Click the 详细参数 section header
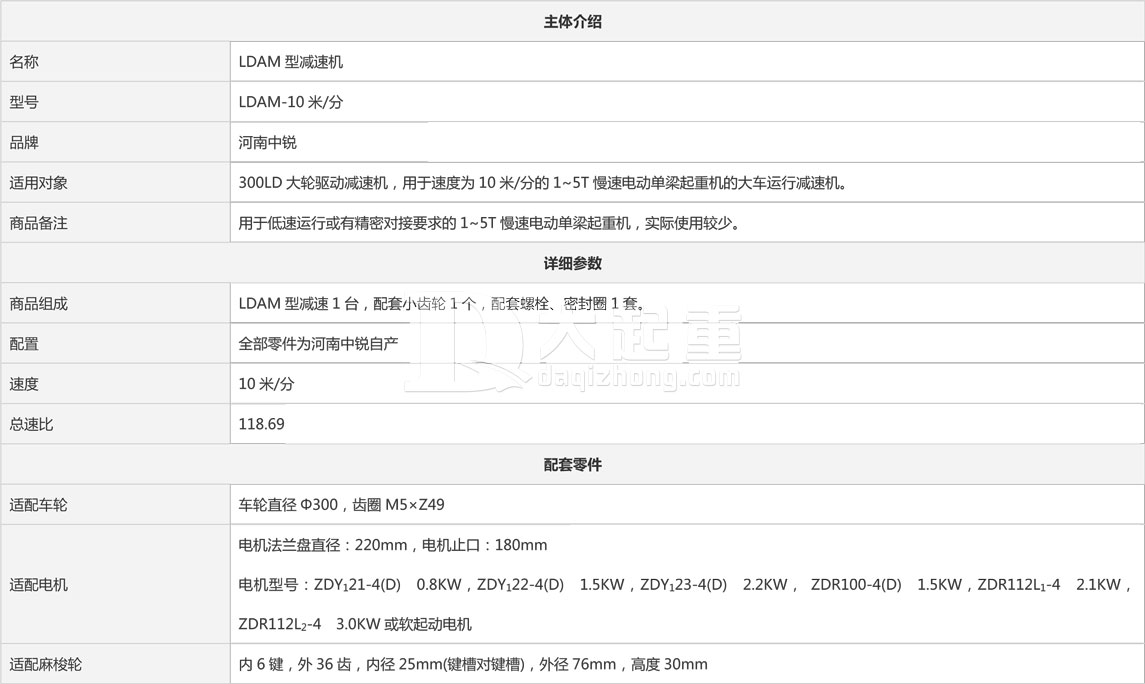The image size is (1145, 684). (x=572, y=264)
